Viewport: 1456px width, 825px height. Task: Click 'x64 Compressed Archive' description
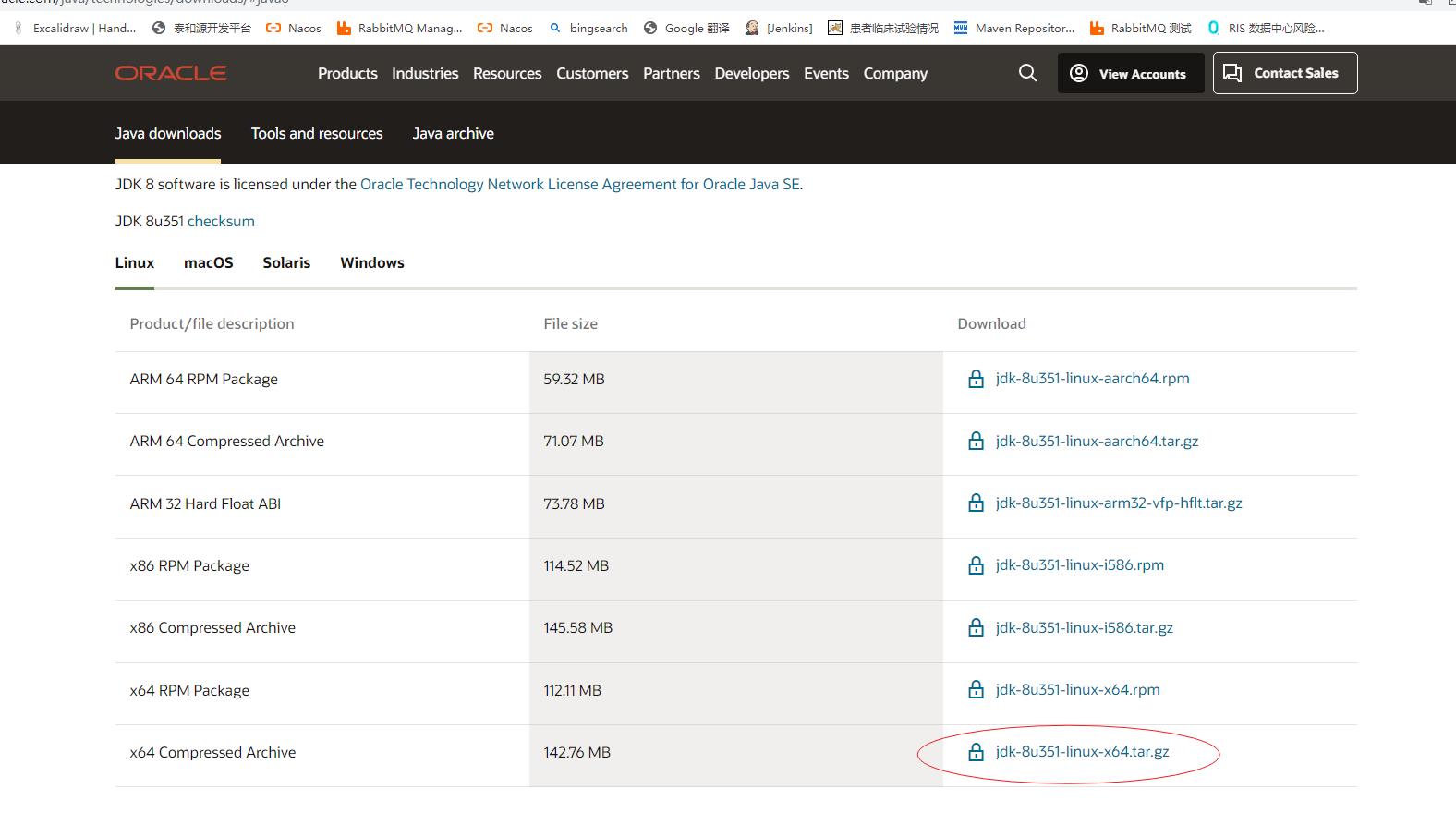click(x=212, y=752)
